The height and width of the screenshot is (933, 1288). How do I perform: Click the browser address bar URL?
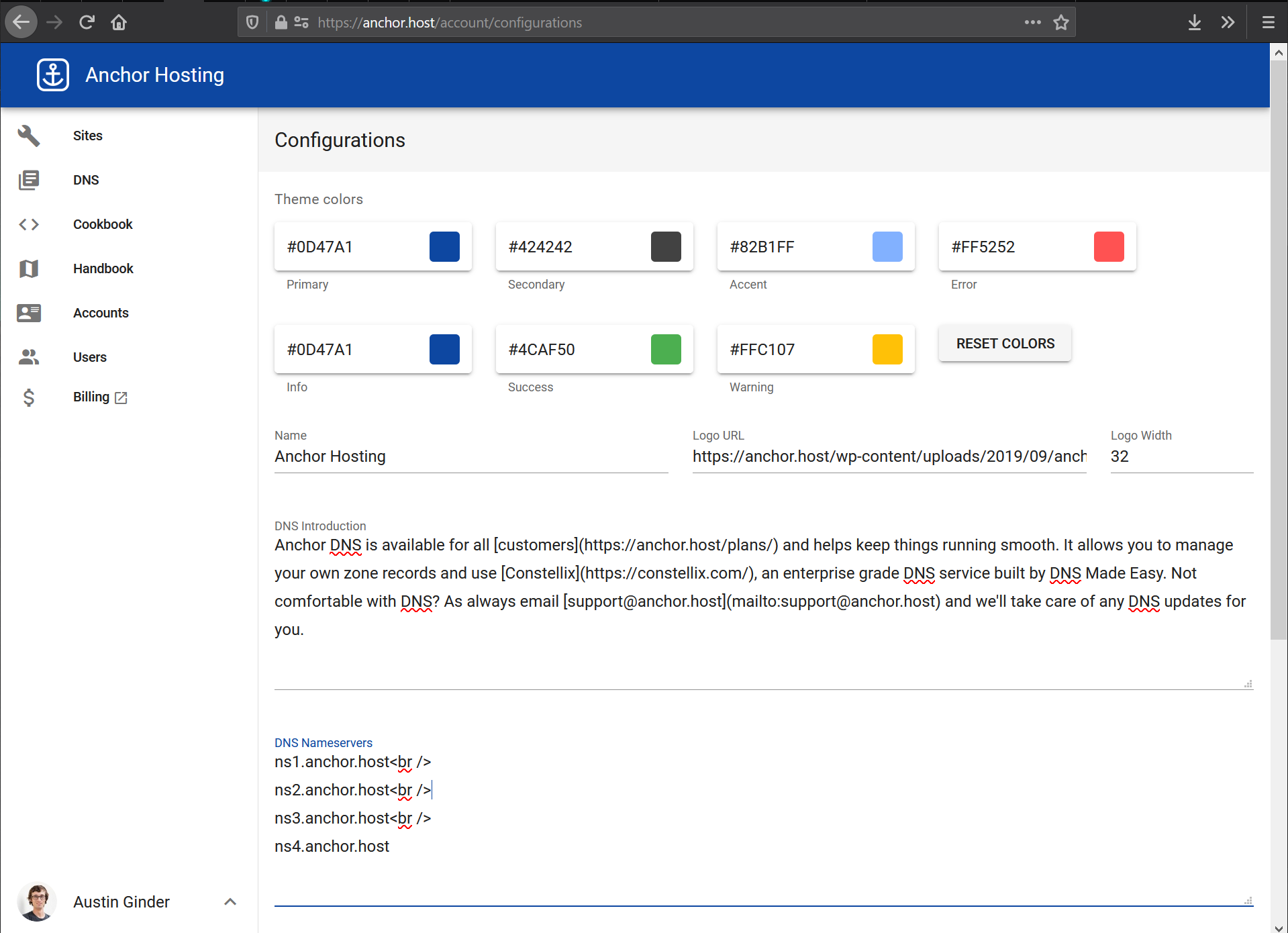pos(450,22)
